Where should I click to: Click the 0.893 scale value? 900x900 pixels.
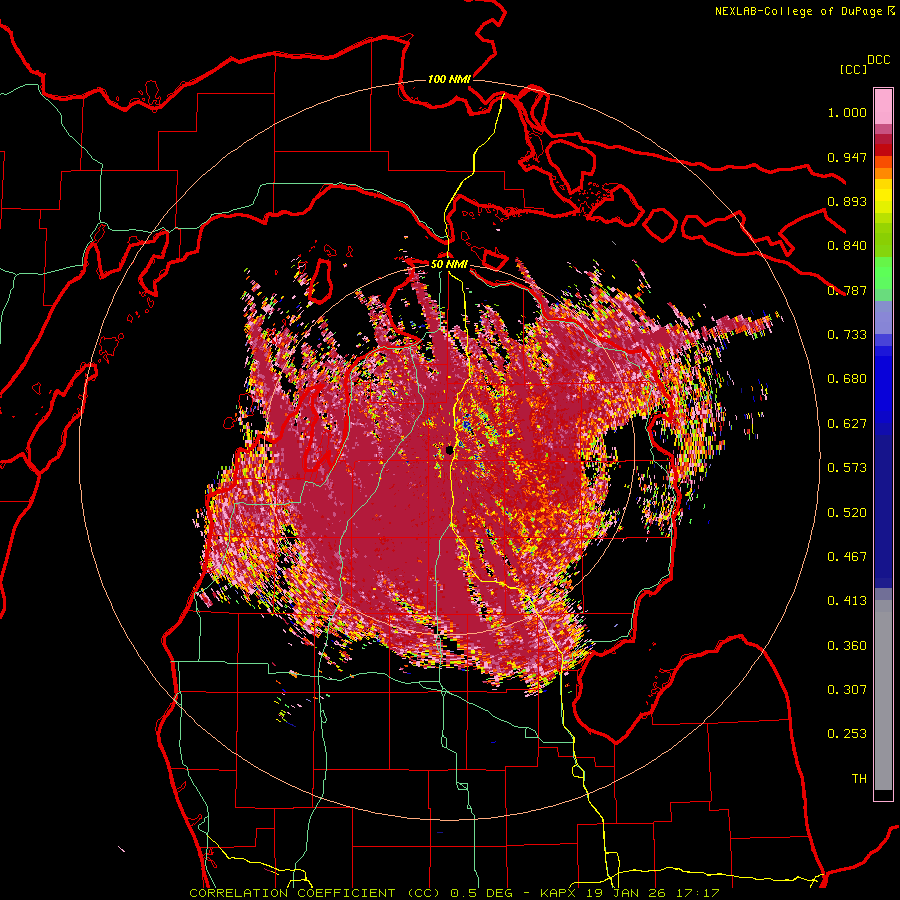pos(847,201)
